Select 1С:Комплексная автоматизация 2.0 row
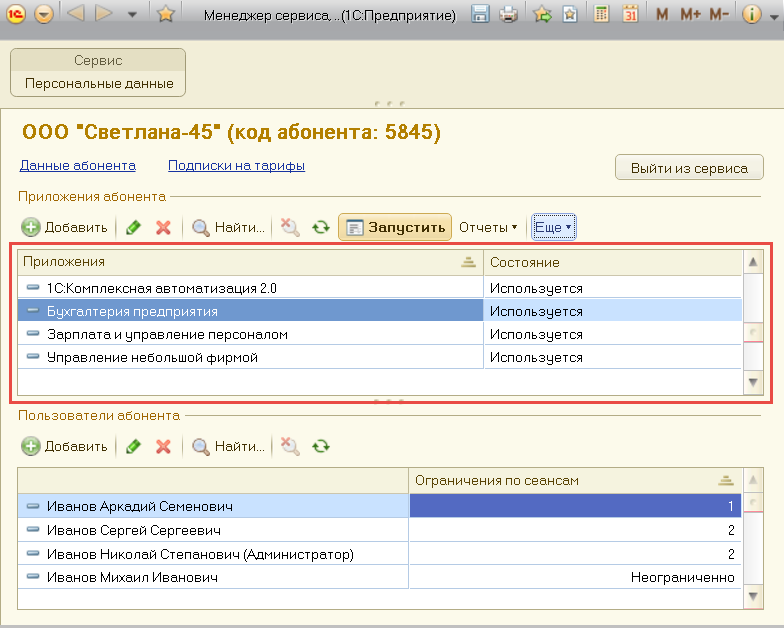 coord(250,288)
